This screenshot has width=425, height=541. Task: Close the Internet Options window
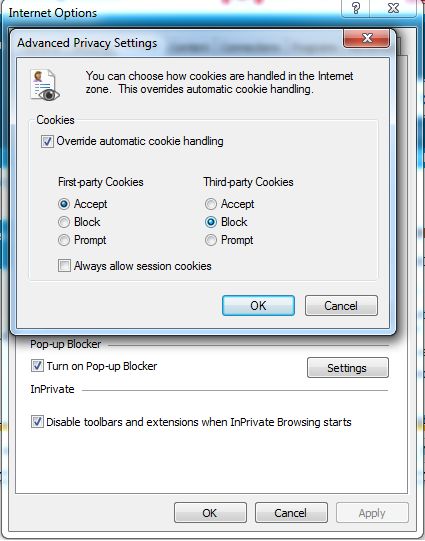(393, 8)
